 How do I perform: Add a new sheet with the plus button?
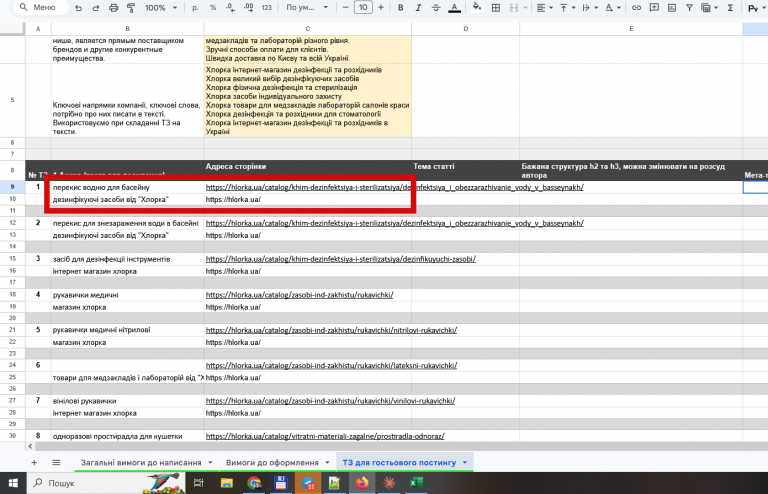click(34, 462)
